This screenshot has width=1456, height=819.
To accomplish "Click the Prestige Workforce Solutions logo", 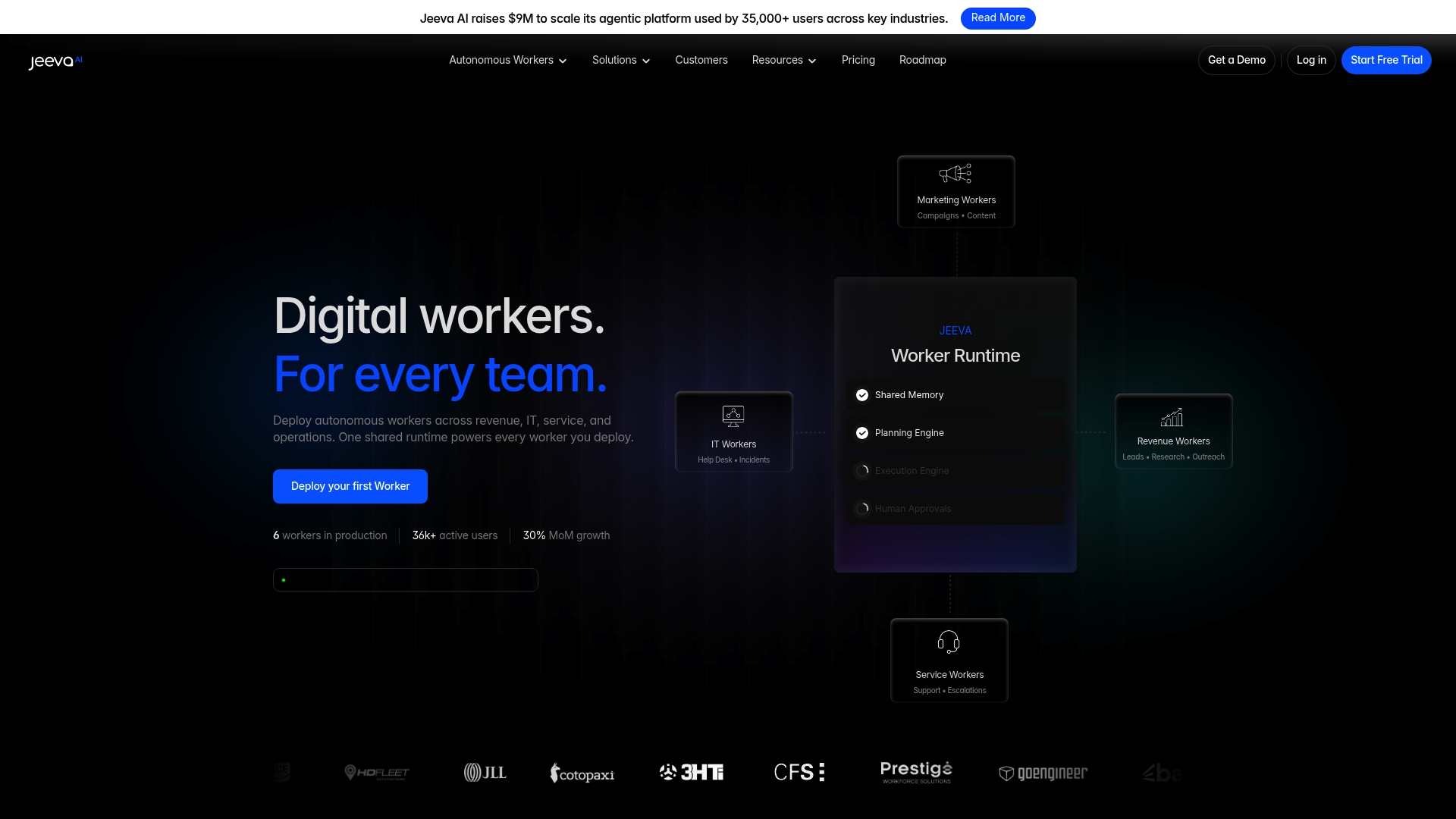I will click(x=916, y=772).
